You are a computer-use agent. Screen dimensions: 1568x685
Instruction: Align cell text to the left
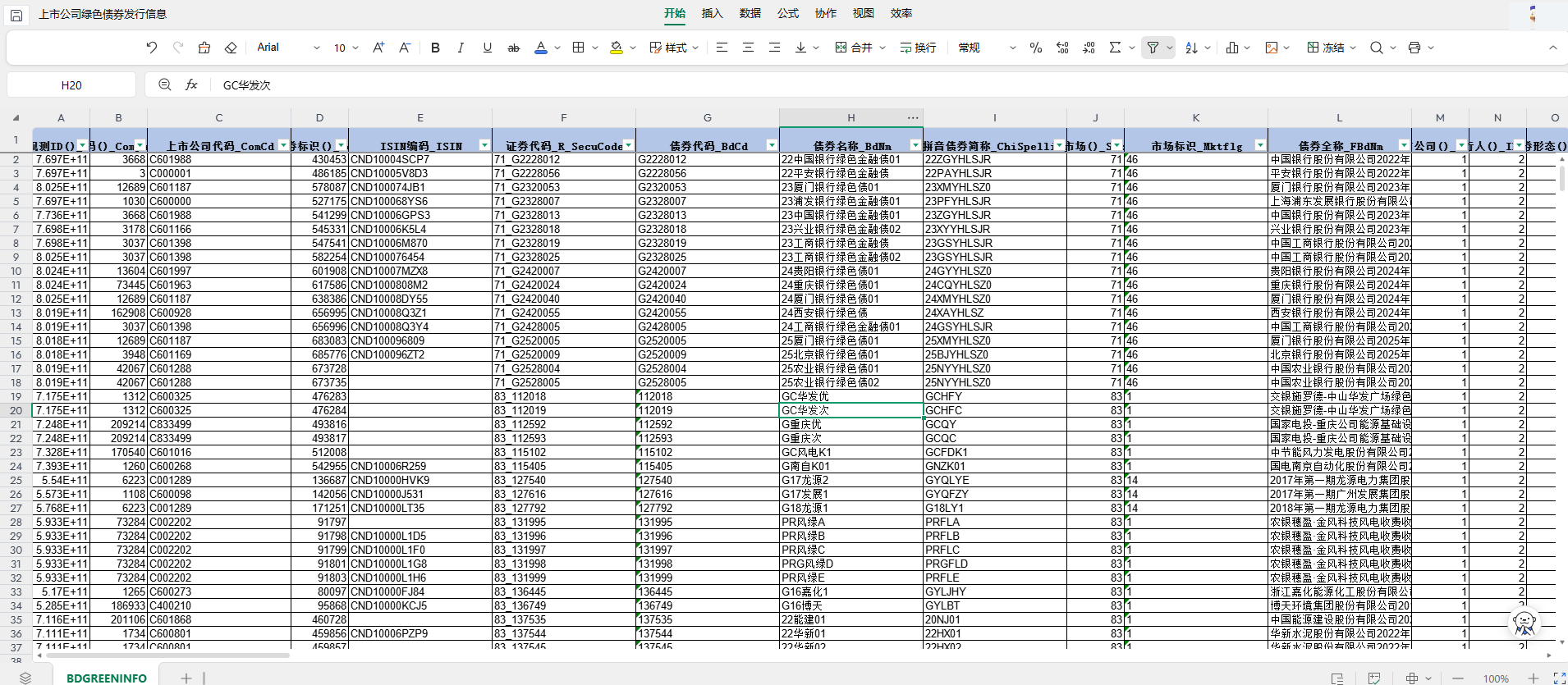click(722, 48)
